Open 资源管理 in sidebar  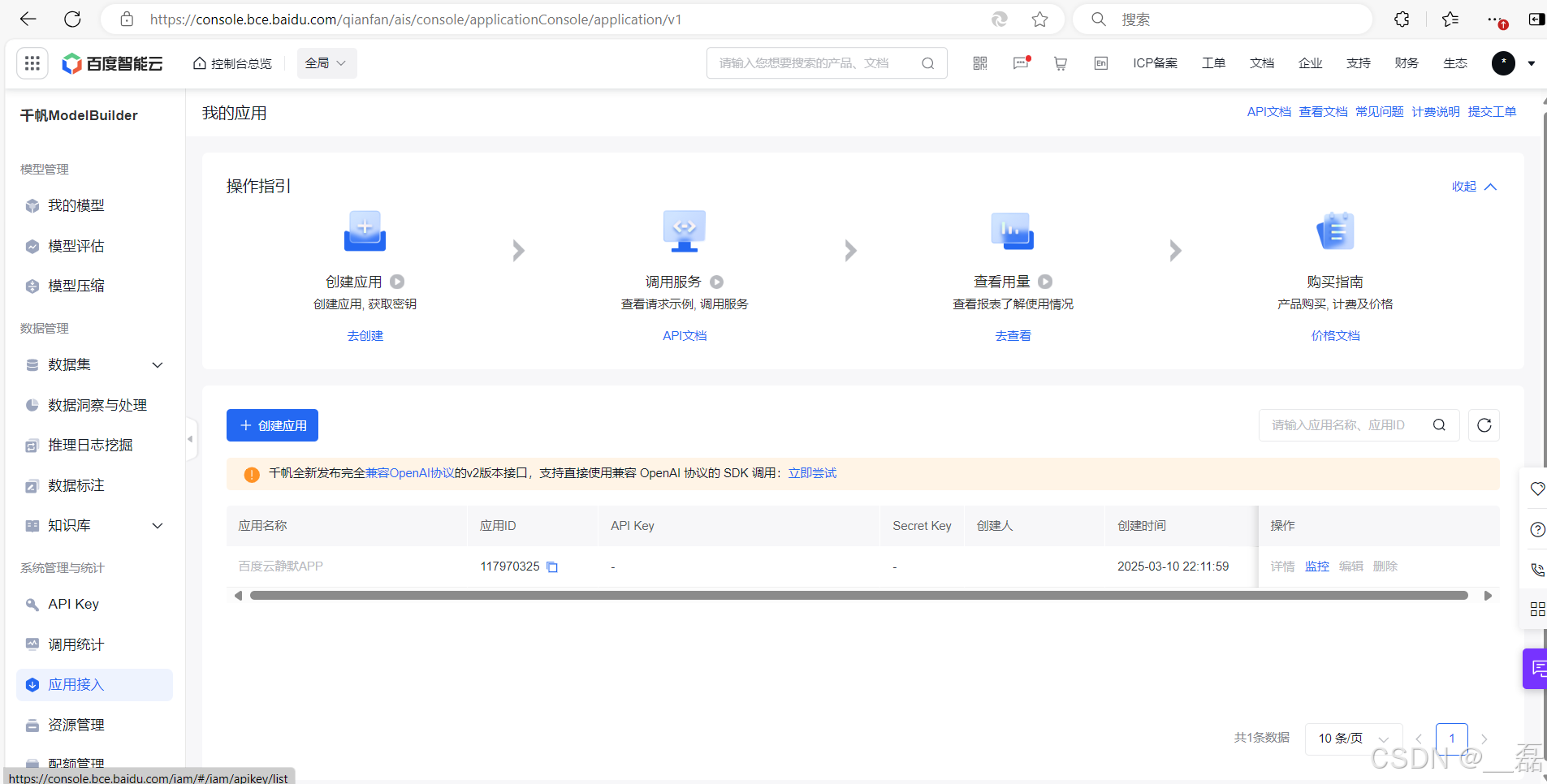click(x=76, y=725)
